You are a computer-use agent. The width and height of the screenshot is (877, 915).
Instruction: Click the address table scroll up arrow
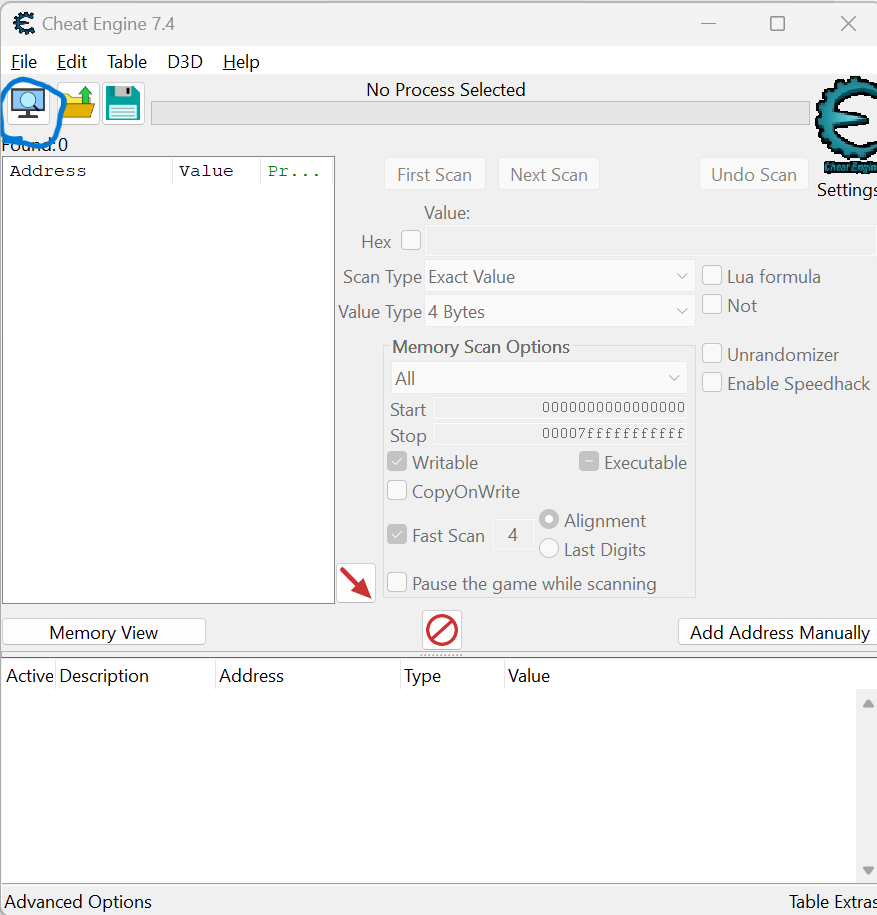tap(868, 703)
